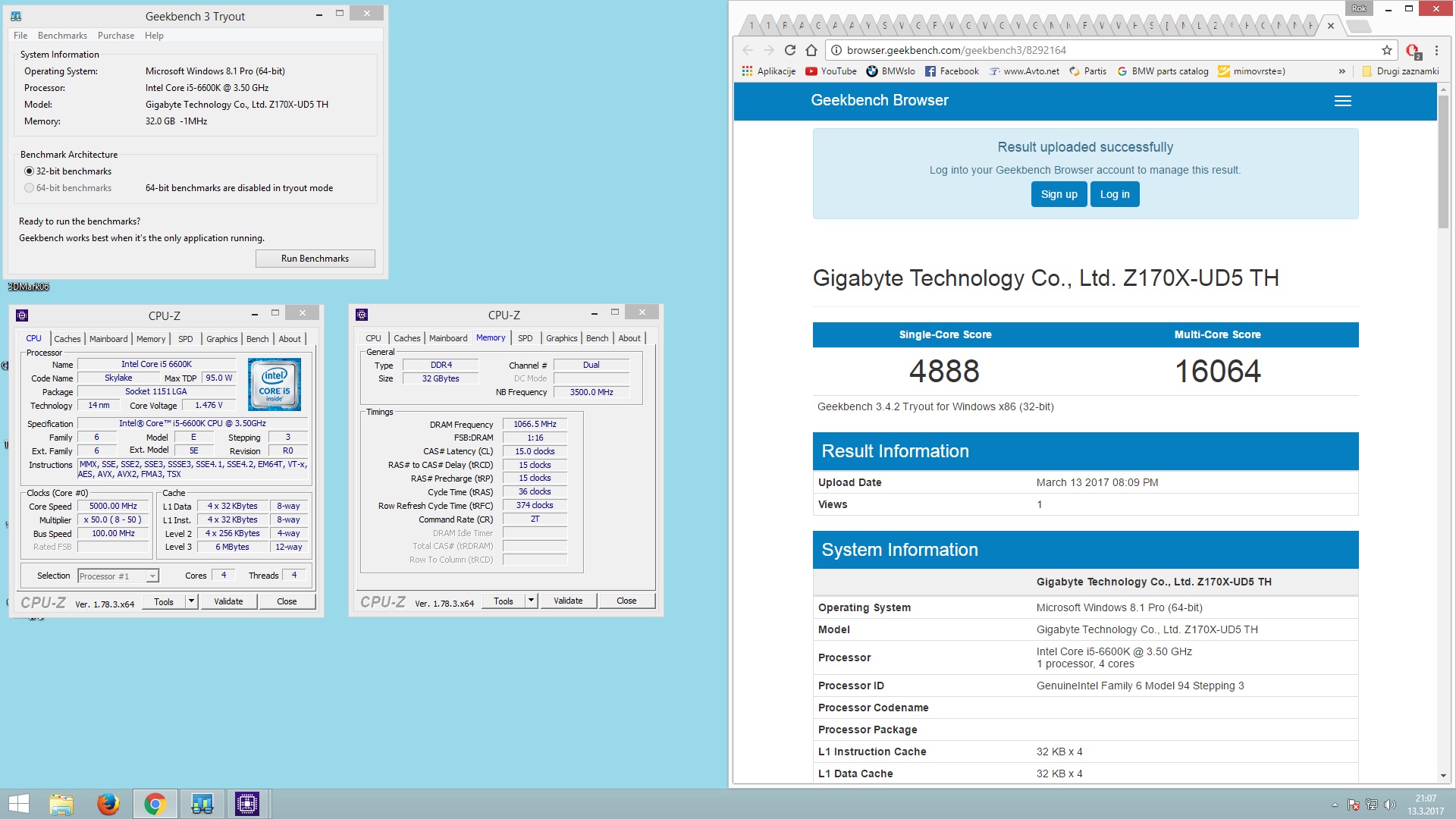This screenshot has width=1456, height=819.
Task: Bookmark this page with the star icon
Action: (1387, 50)
